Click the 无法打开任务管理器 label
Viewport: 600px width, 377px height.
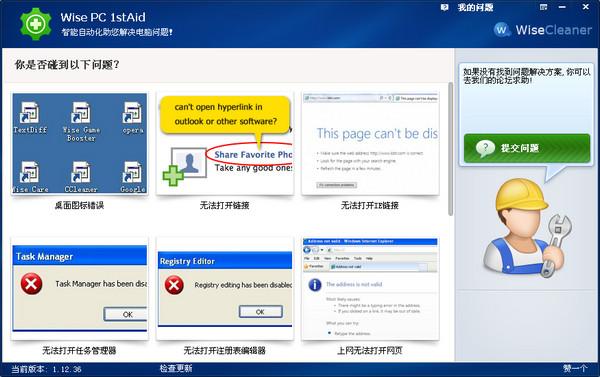tap(79, 350)
